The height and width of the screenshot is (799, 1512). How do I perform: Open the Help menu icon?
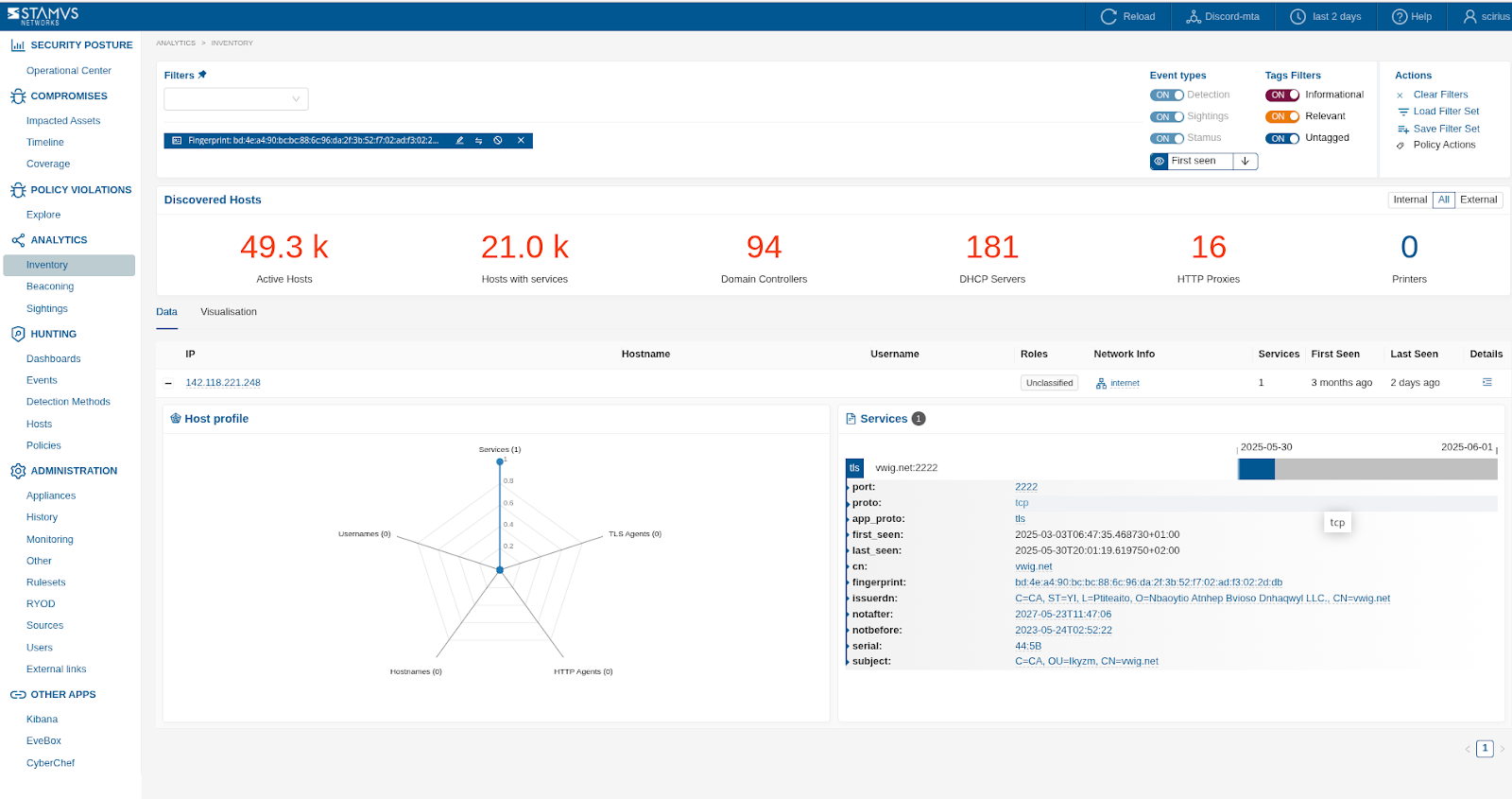1400,16
